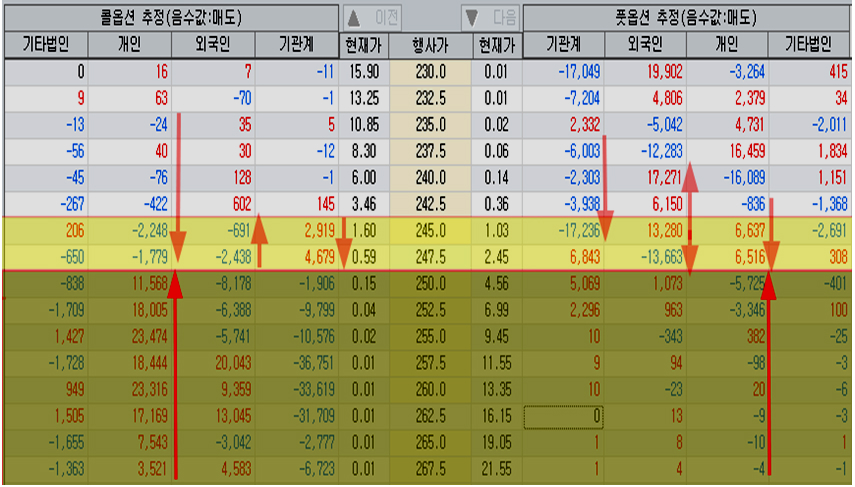The width and height of the screenshot is (855, 487).
Task: Select the 풋옵션 추정 section header
Action: pos(687,17)
